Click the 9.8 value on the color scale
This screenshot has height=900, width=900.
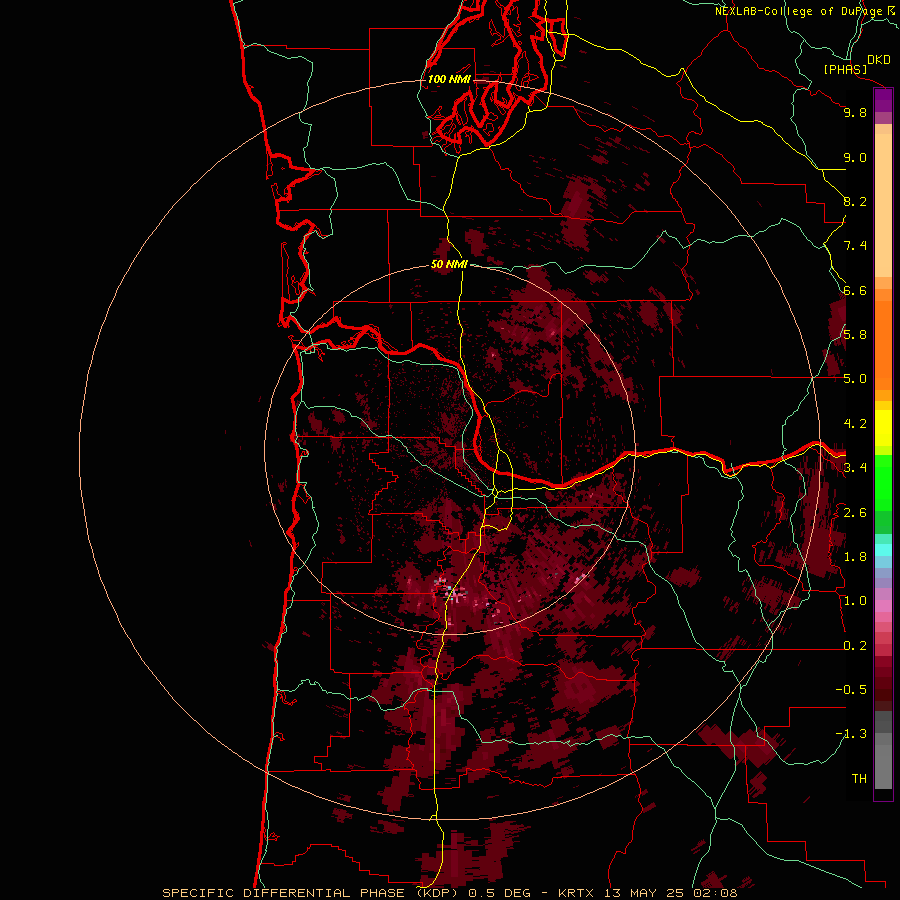[855, 112]
